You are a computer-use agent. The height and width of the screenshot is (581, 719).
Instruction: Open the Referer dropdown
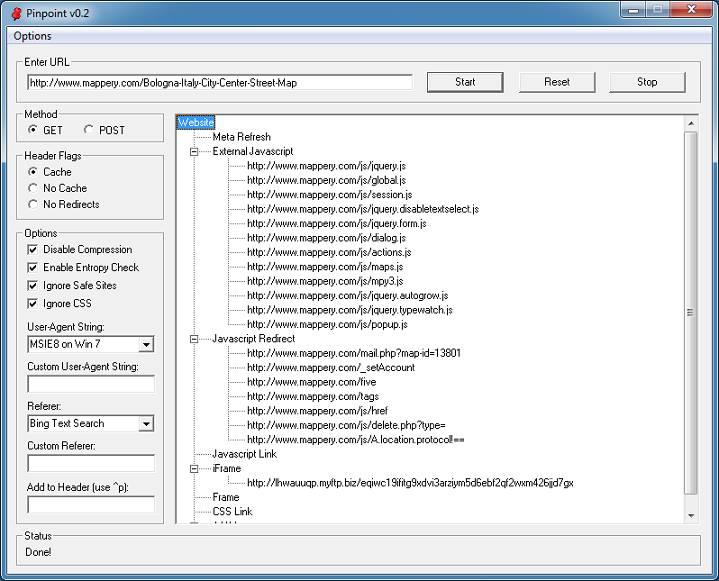tap(146, 424)
